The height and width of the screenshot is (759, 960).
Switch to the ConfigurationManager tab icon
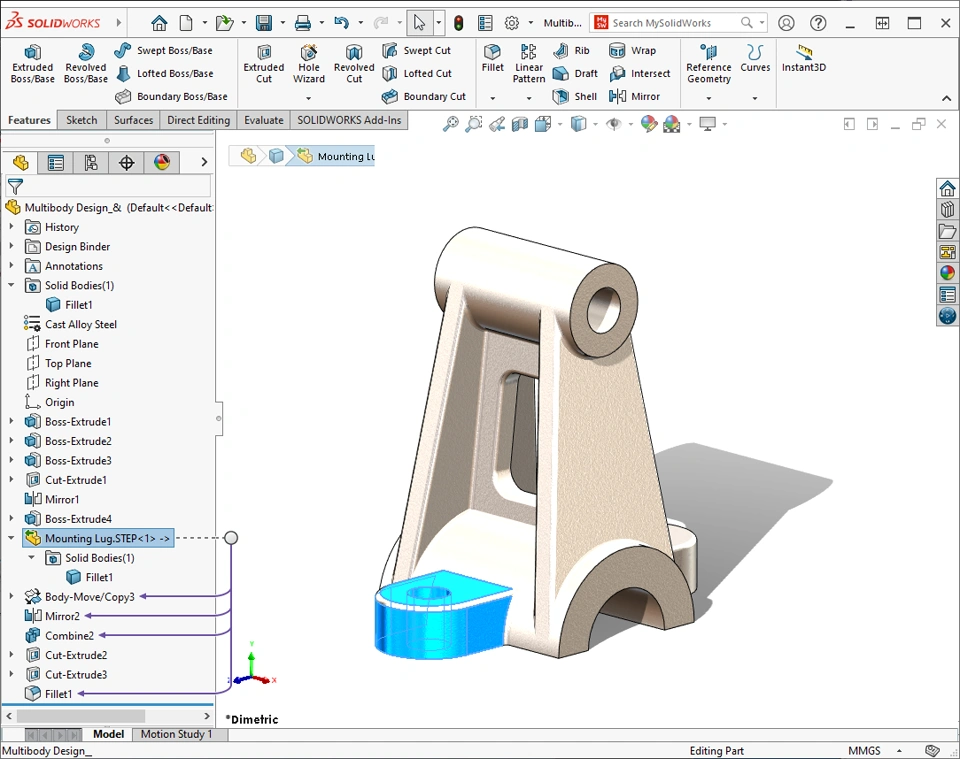91,163
